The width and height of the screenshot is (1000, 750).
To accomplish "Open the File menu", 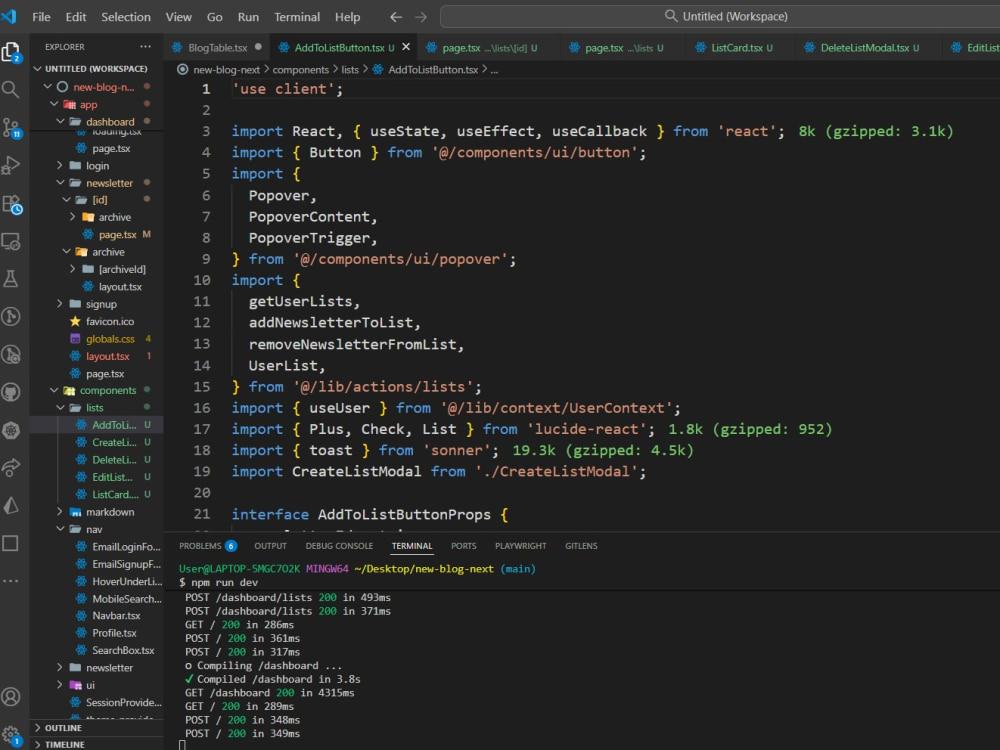I will [x=41, y=17].
